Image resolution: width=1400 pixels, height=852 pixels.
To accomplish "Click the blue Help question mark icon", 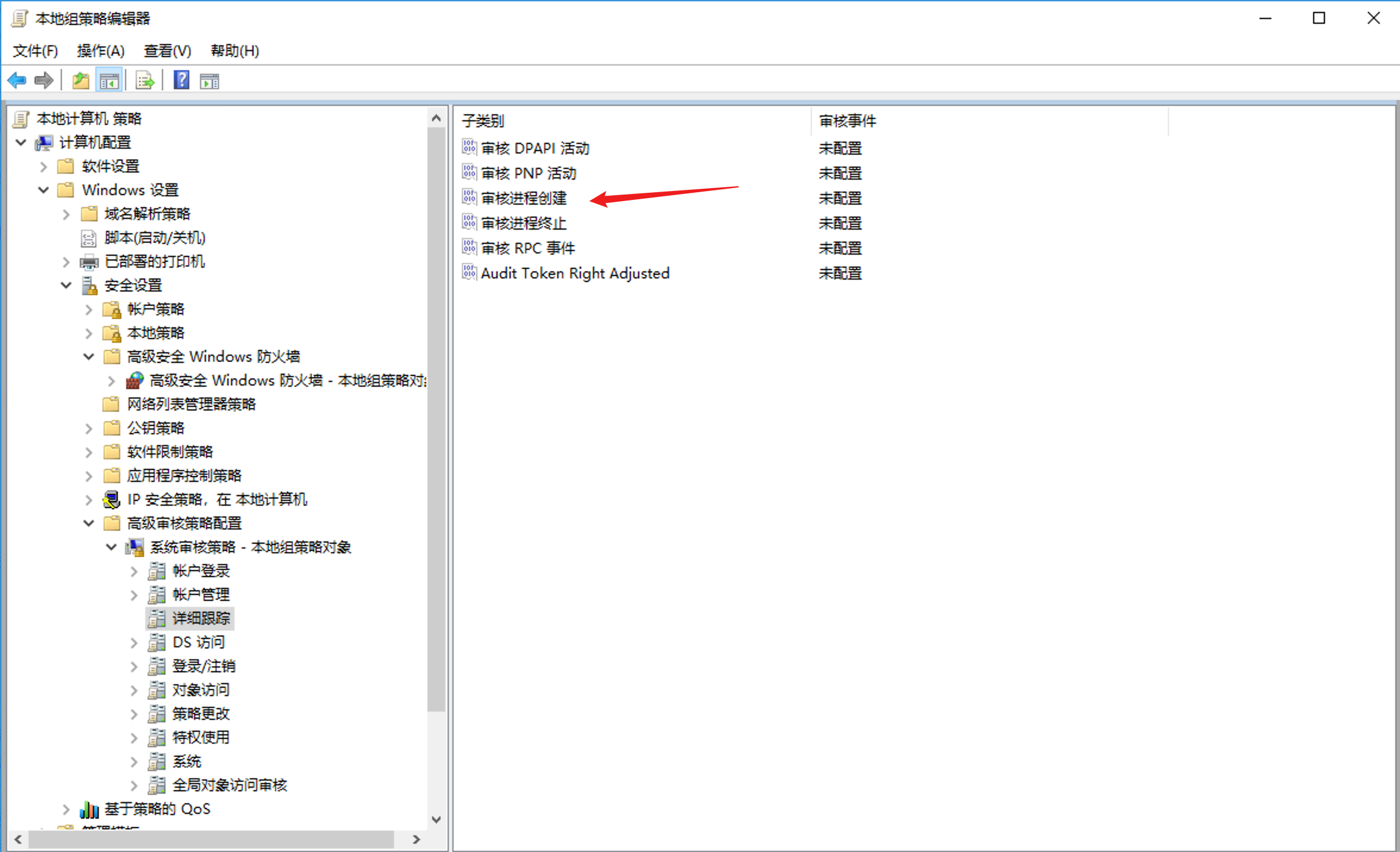I will 182,80.
